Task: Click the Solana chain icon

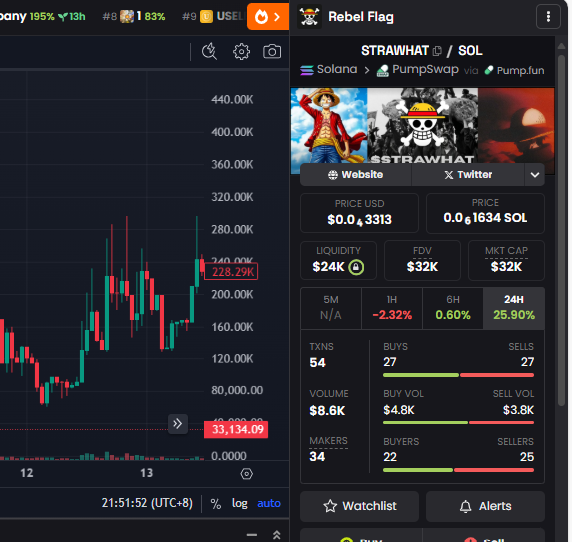Action: click(307, 70)
